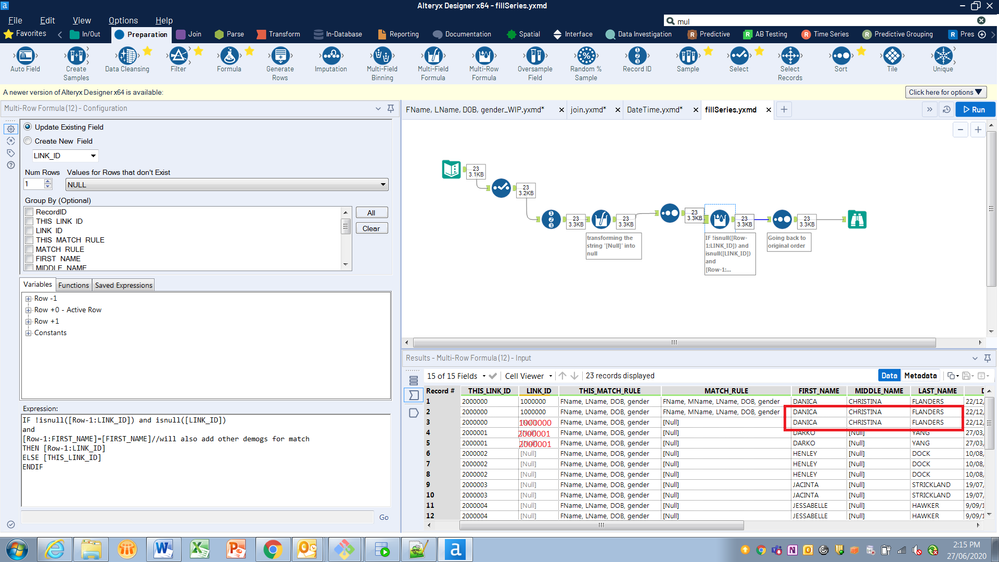Click the Browse node on canvas
The width and height of the screenshot is (999, 562).
[x=857, y=220]
